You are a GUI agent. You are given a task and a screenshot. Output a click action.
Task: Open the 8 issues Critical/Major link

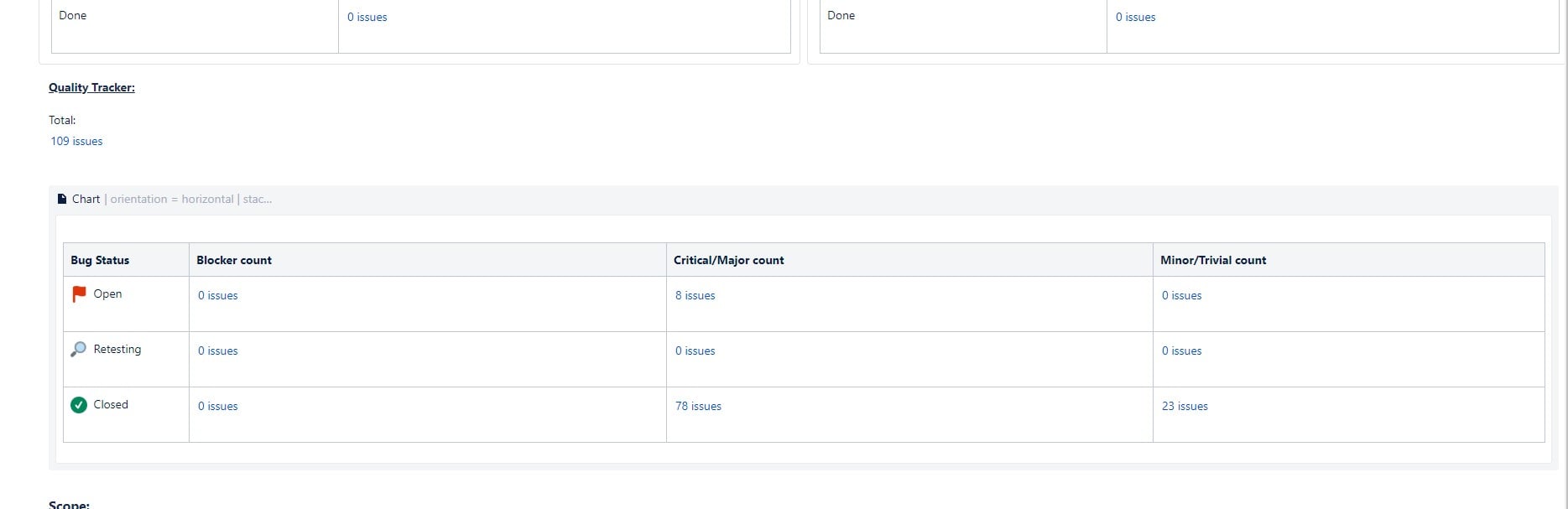(x=695, y=295)
